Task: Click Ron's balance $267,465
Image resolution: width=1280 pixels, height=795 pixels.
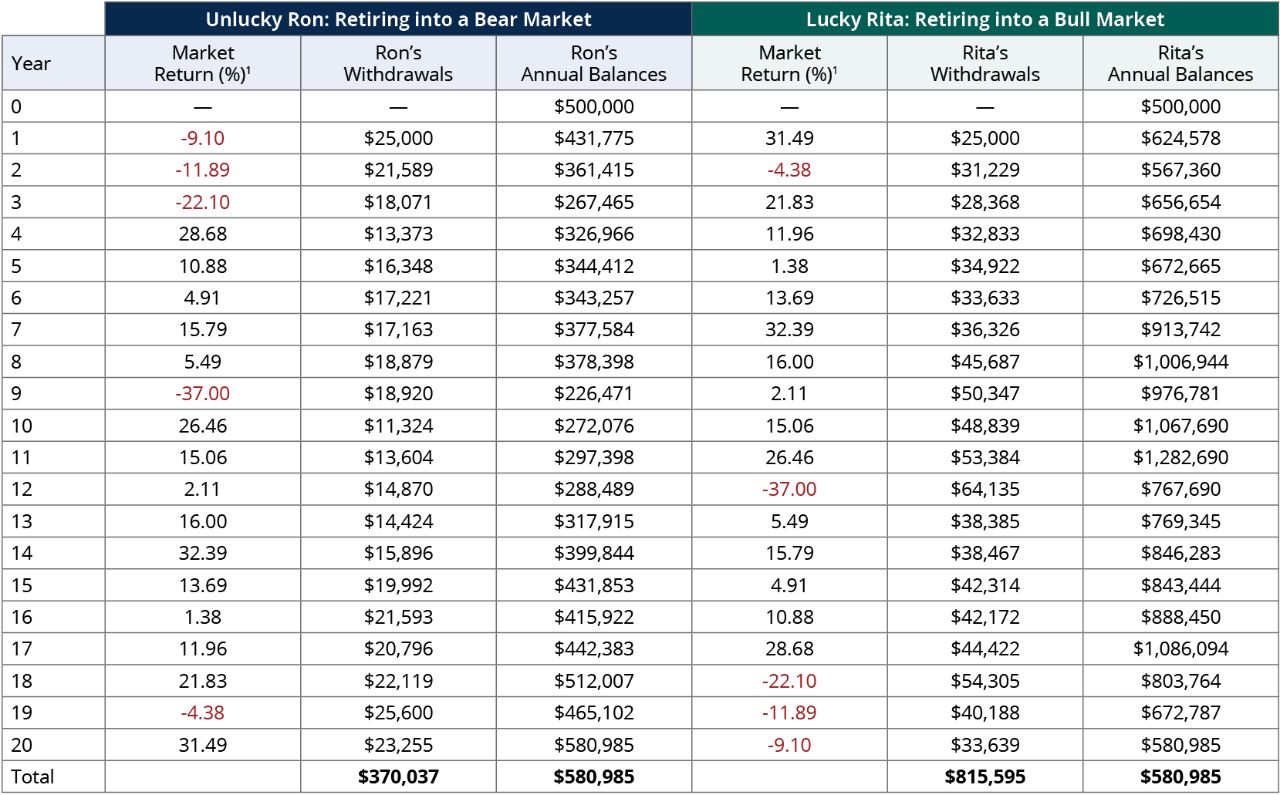Action: coord(594,202)
